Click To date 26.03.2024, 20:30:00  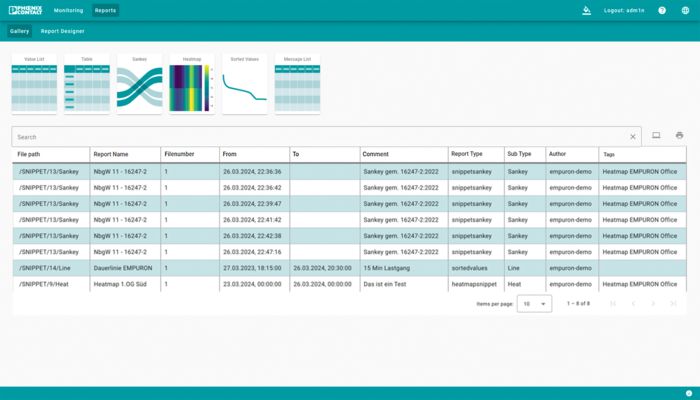(322, 268)
